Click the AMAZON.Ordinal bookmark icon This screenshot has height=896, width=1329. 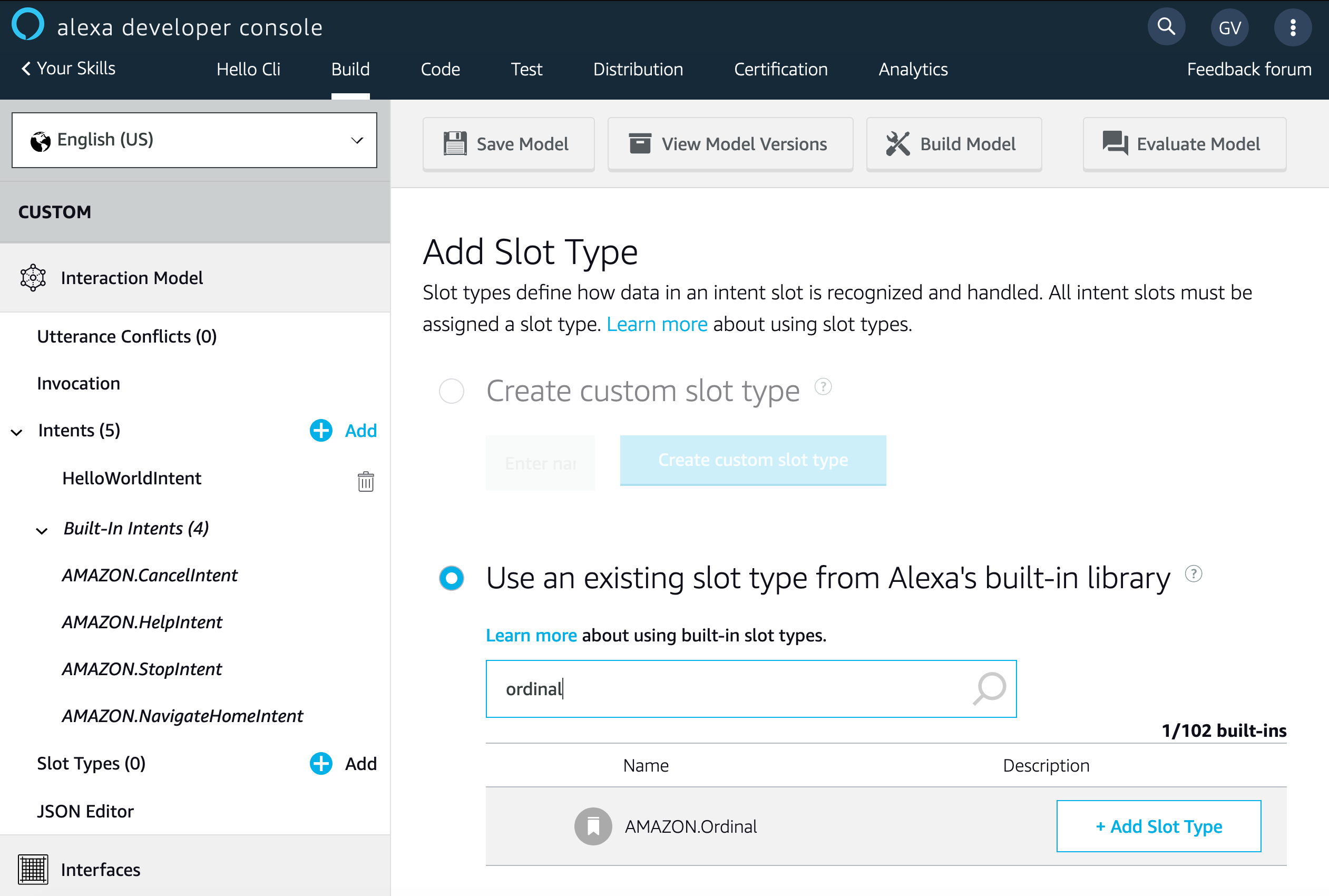coord(592,826)
